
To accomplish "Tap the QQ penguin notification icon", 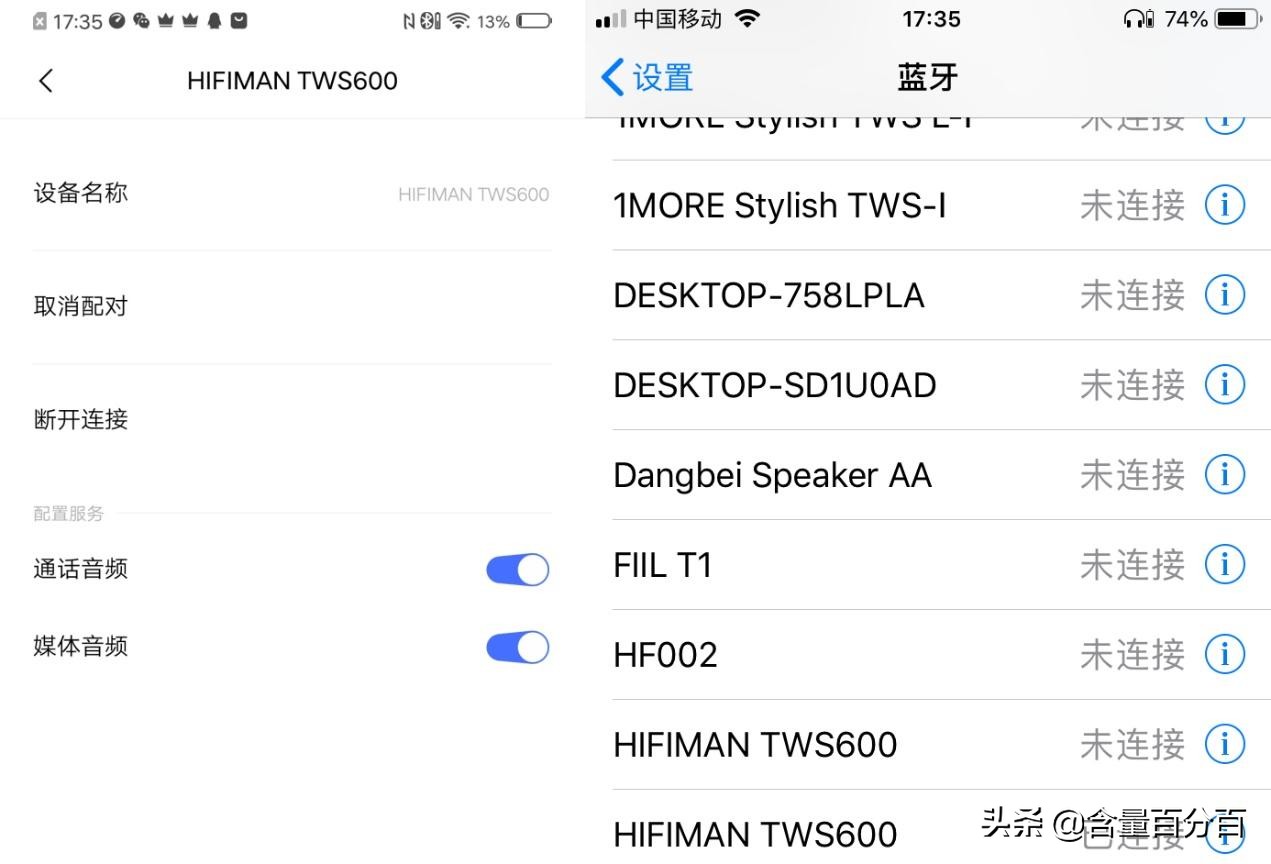I will click(x=214, y=19).
